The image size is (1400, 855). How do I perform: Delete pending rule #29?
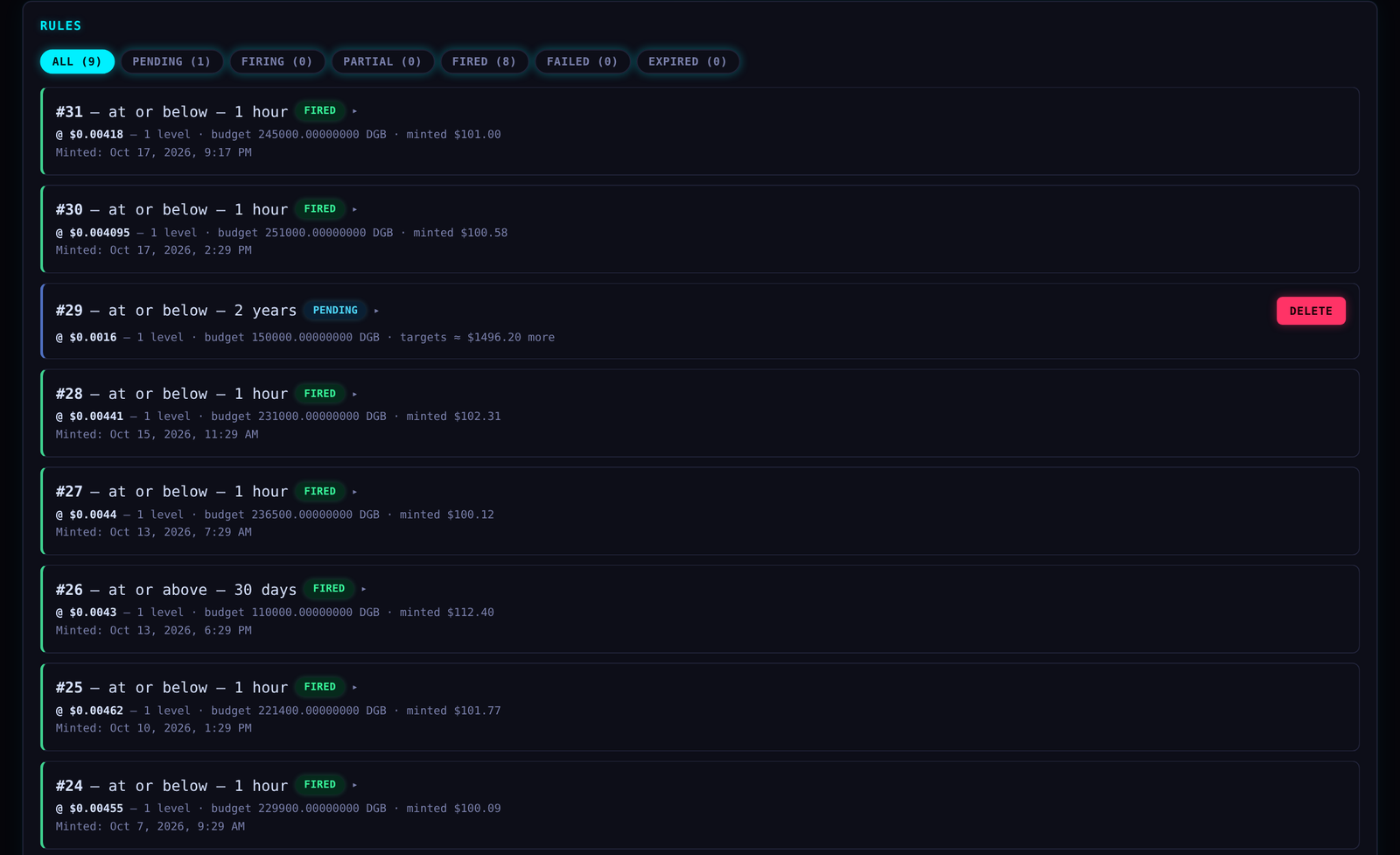point(1311,311)
